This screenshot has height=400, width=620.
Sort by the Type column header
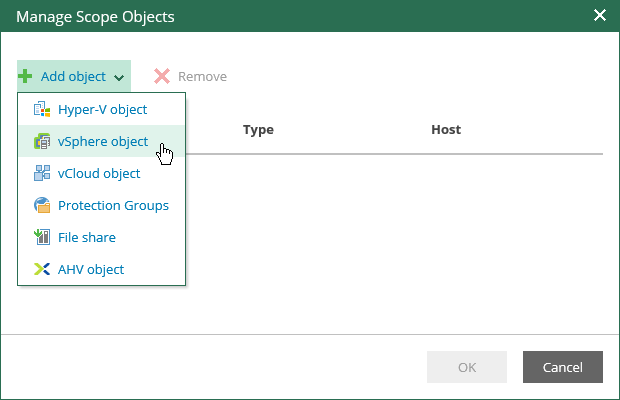[258, 130]
